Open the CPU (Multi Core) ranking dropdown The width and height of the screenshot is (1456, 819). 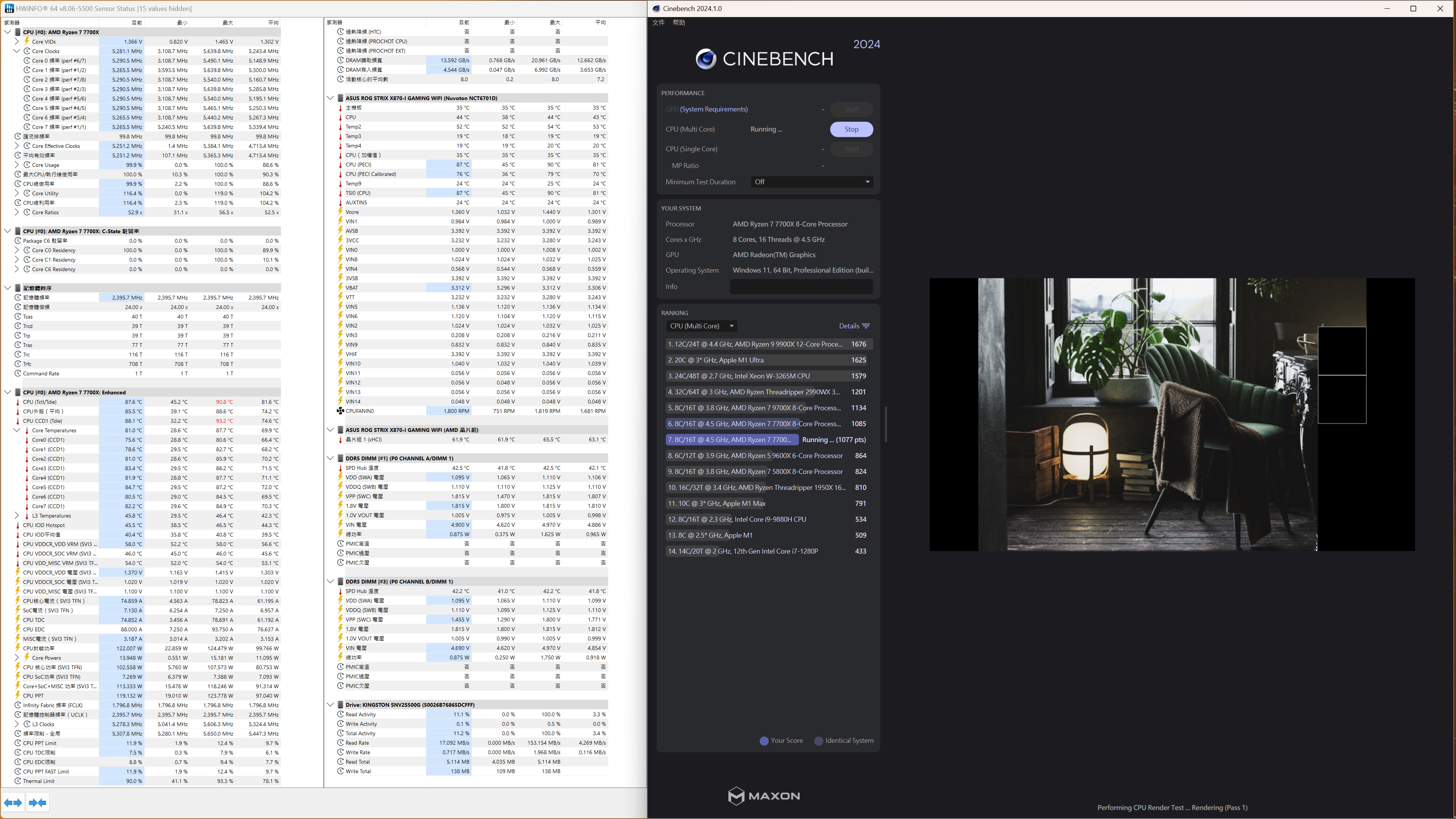701,326
